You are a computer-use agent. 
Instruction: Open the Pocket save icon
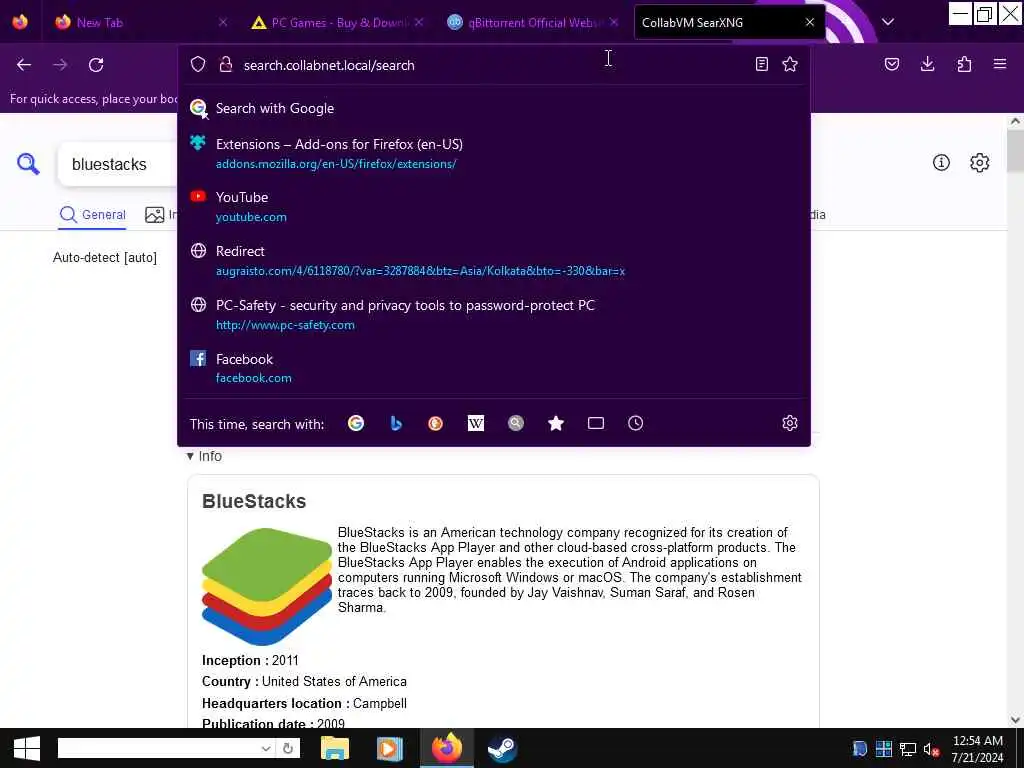(x=892, y=64)
